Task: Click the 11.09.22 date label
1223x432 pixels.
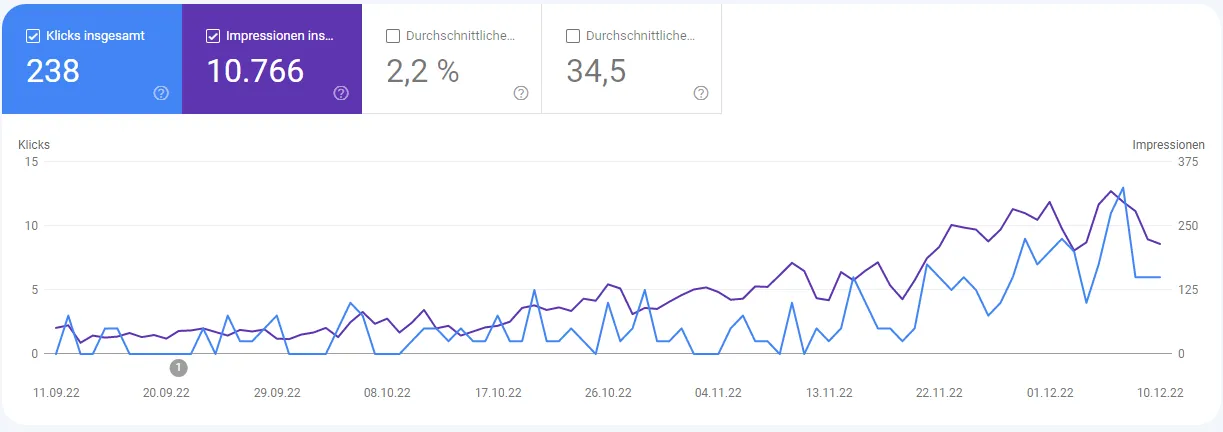Action: pos(56,393)
